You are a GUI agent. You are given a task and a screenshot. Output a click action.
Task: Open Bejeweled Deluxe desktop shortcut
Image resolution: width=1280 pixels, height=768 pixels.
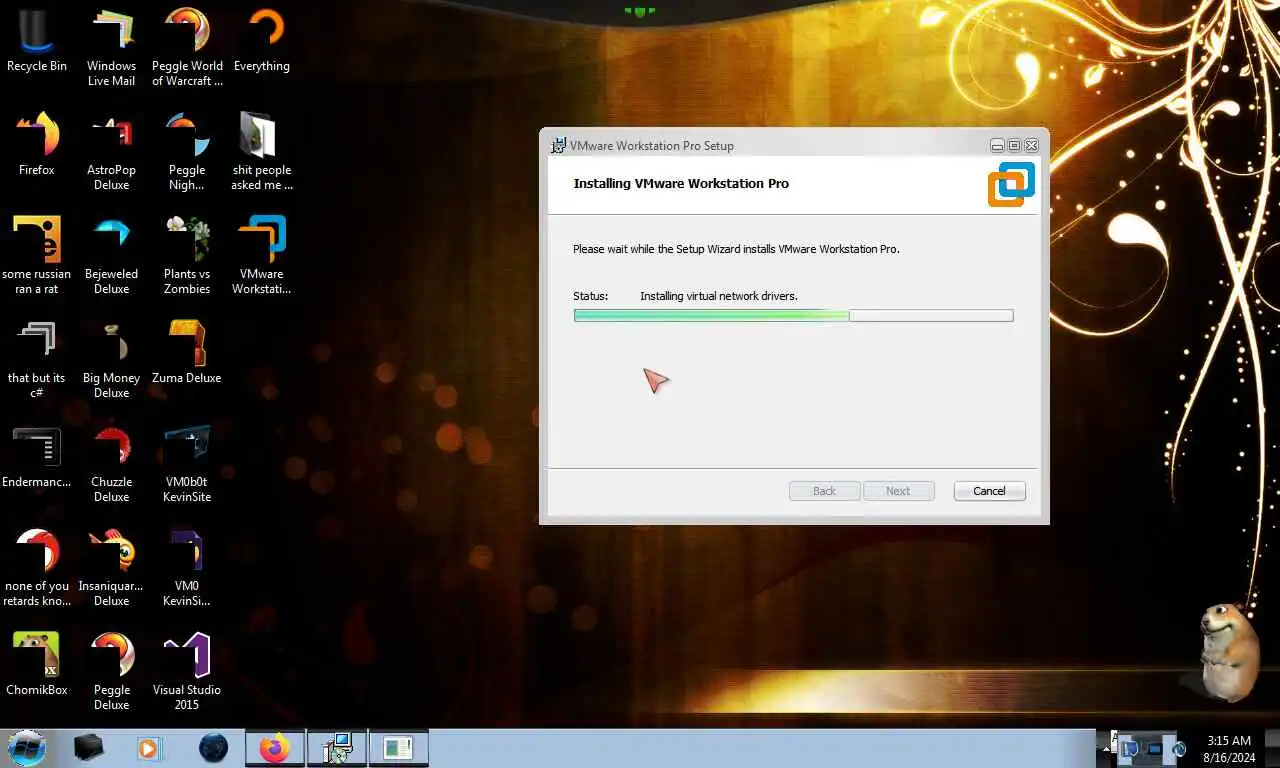(111, 255)
